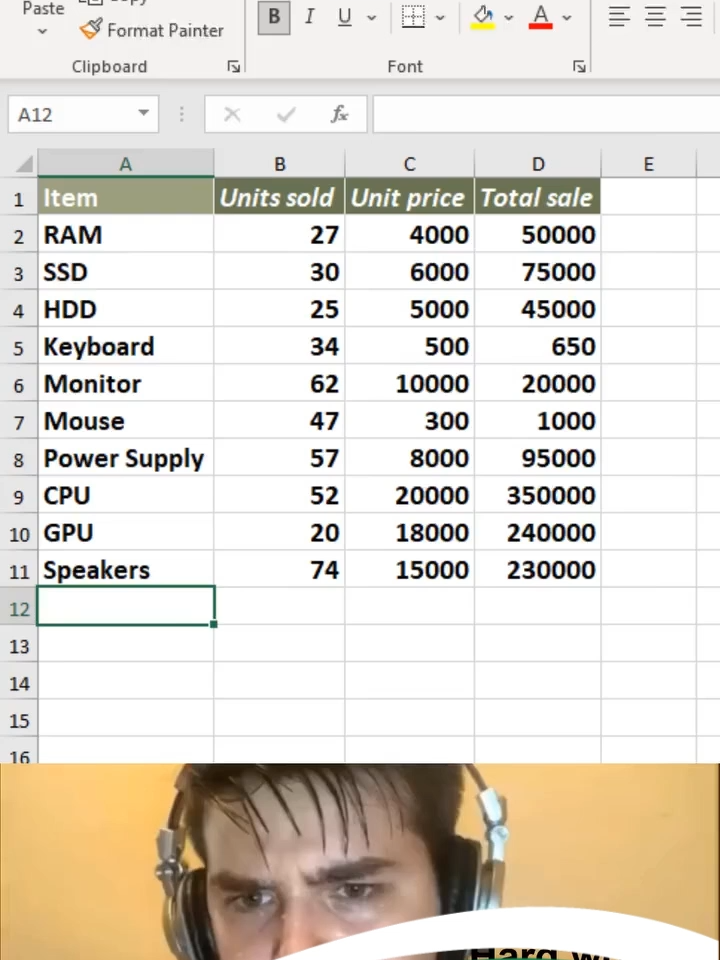Click units sold value 74
The width and height of the screenshot is (720, 960).
click(x=279, y=570)
